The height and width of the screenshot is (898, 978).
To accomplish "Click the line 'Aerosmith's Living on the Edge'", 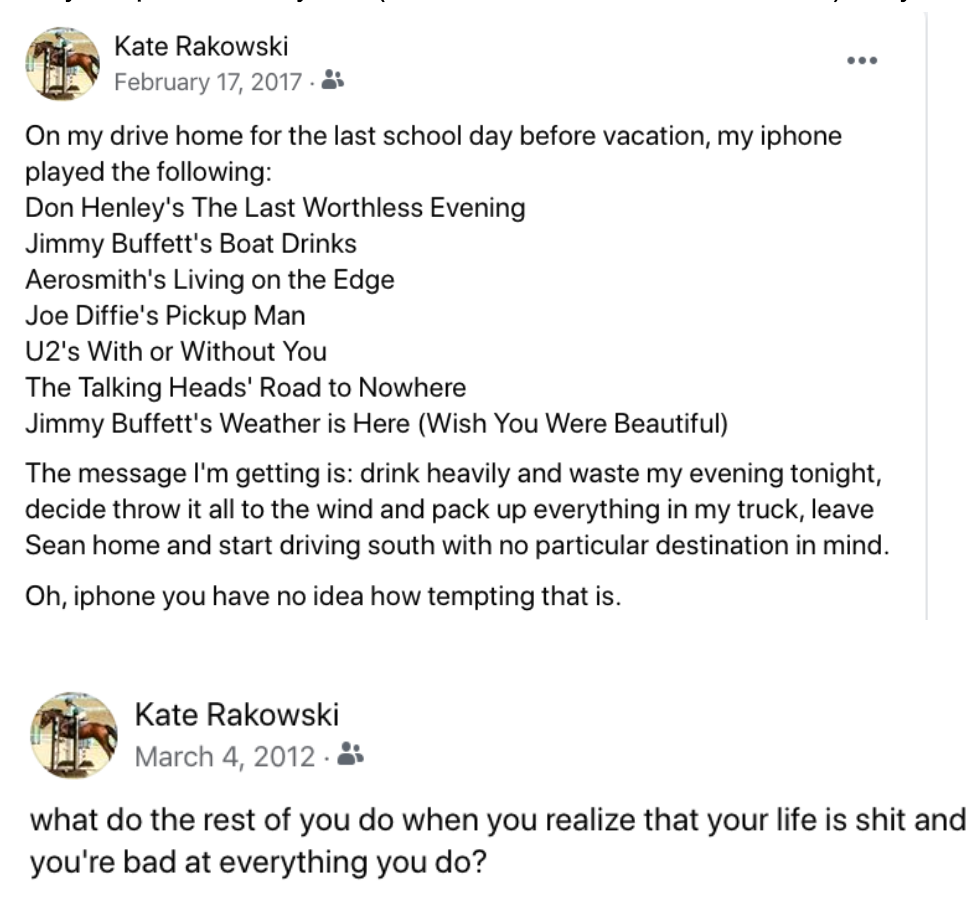I will pyautogui.click(x=210, y=280).
